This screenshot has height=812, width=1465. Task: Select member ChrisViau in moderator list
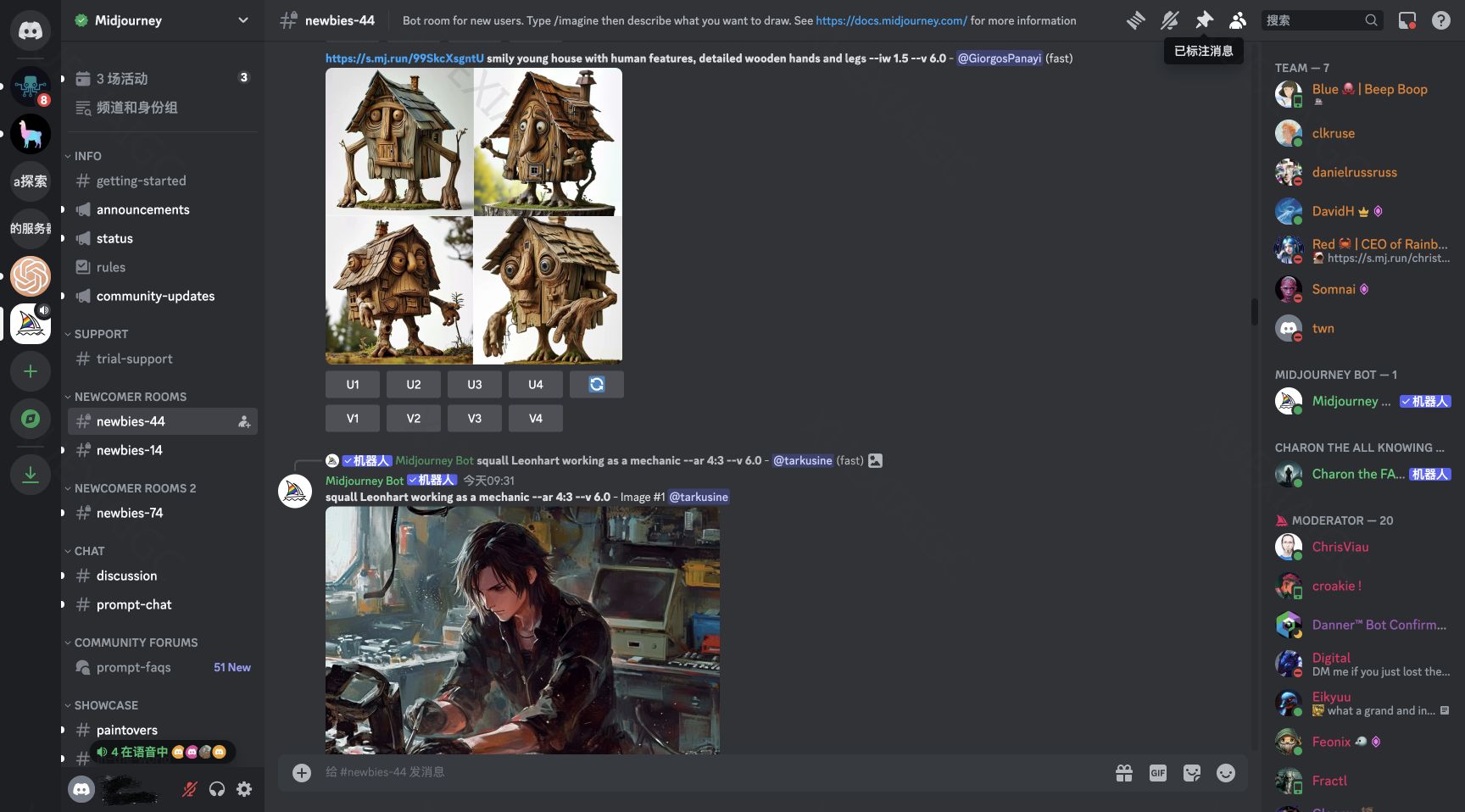(1363, 547)
